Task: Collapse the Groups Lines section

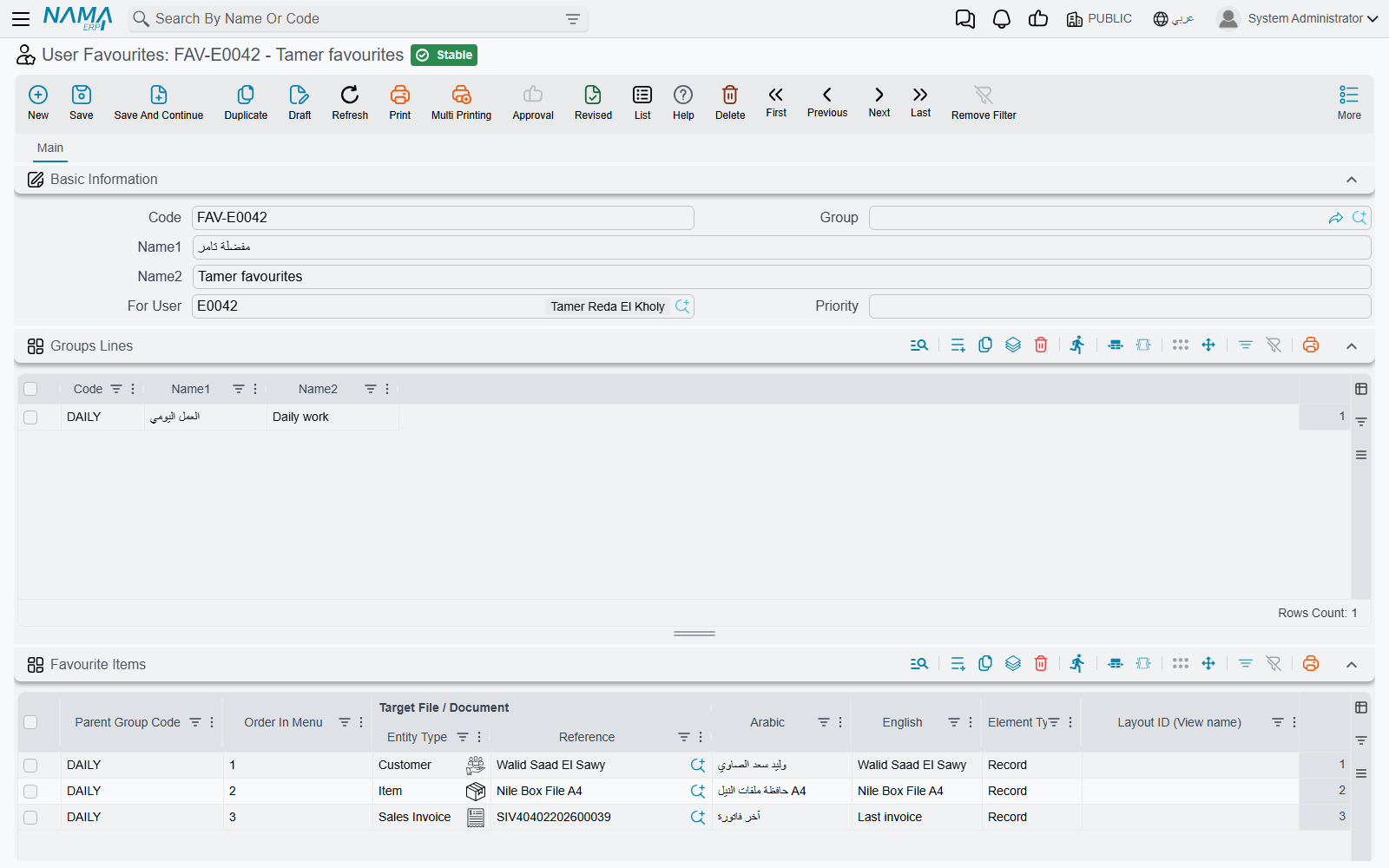Action: tap(1352, 346)
